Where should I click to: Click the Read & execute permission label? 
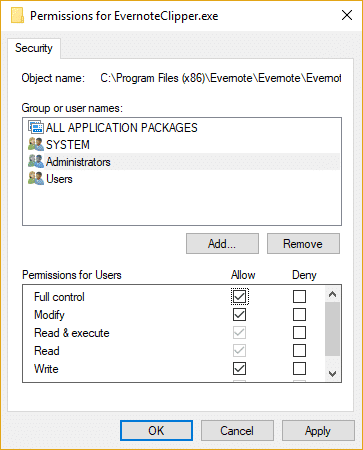pos(72,333)
